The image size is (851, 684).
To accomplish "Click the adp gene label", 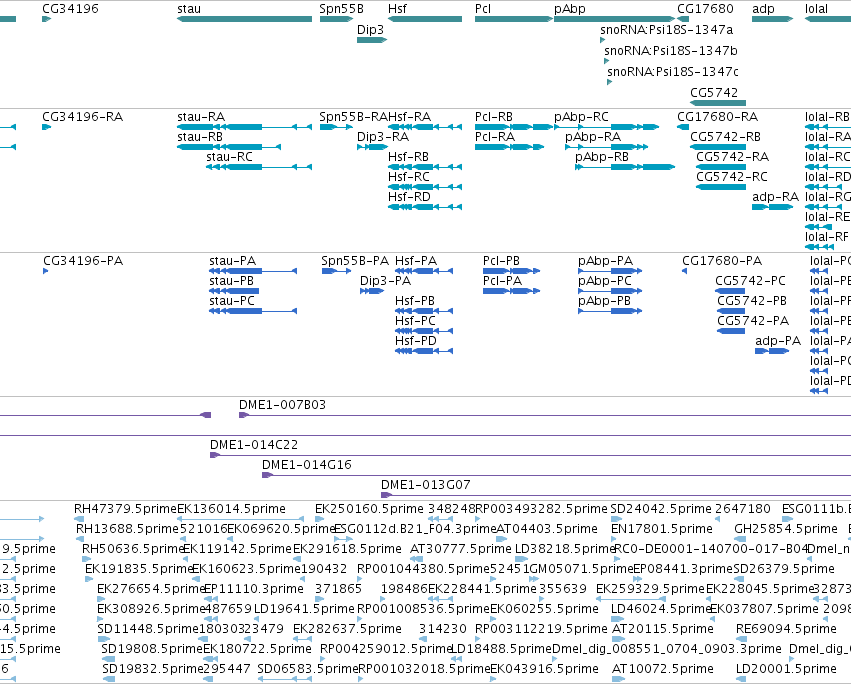I will pos(763,9).
